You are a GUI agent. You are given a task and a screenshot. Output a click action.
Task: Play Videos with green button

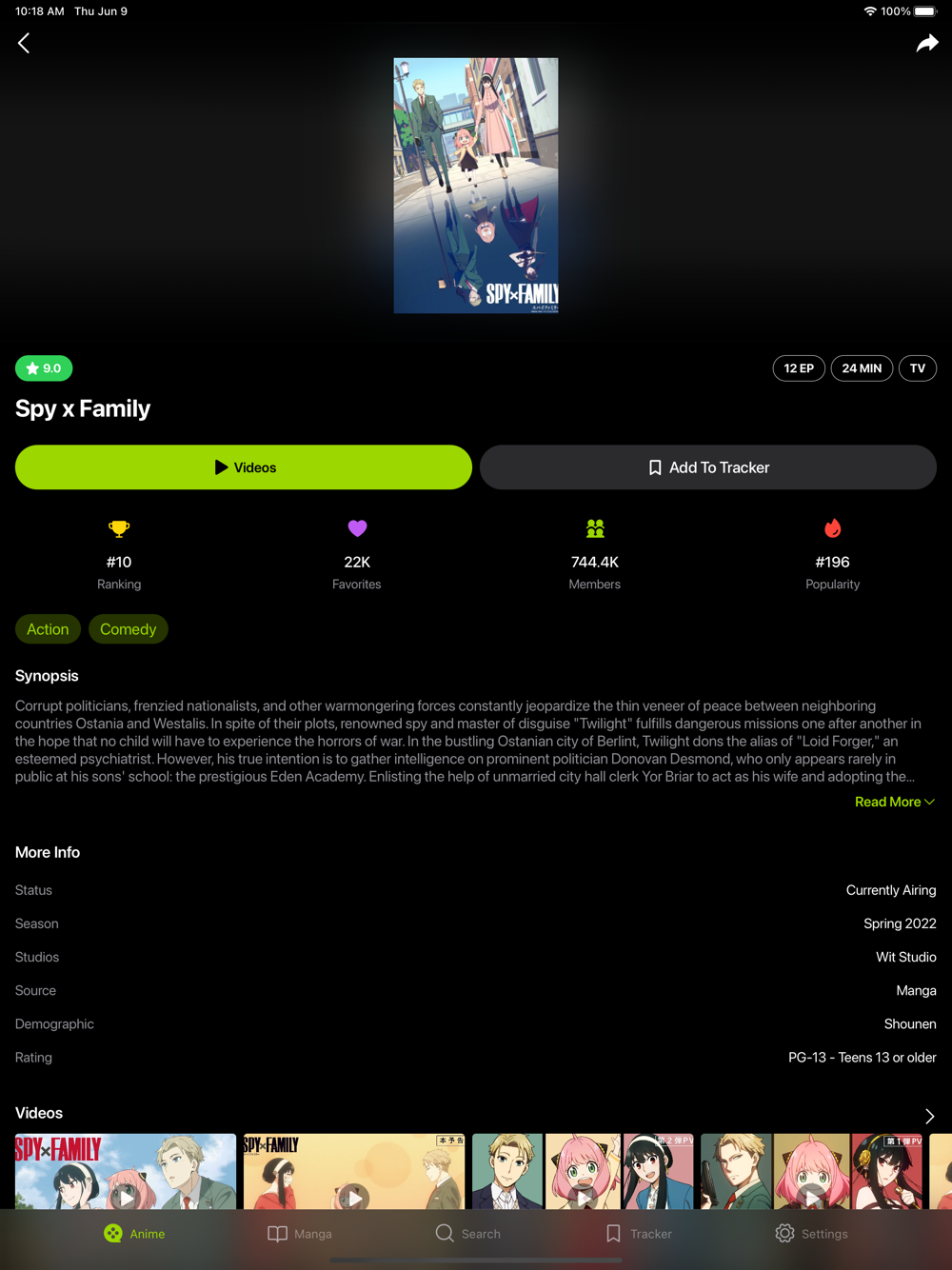[244, 467]
